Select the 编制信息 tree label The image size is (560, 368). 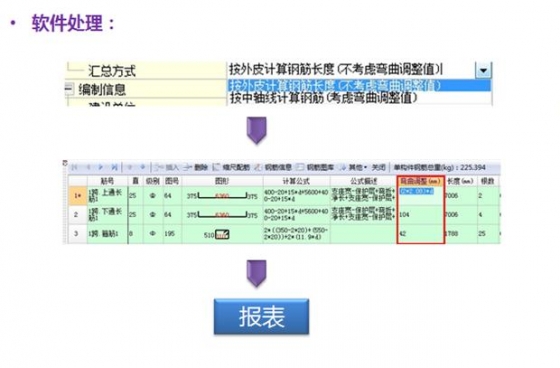coord(102,89)
